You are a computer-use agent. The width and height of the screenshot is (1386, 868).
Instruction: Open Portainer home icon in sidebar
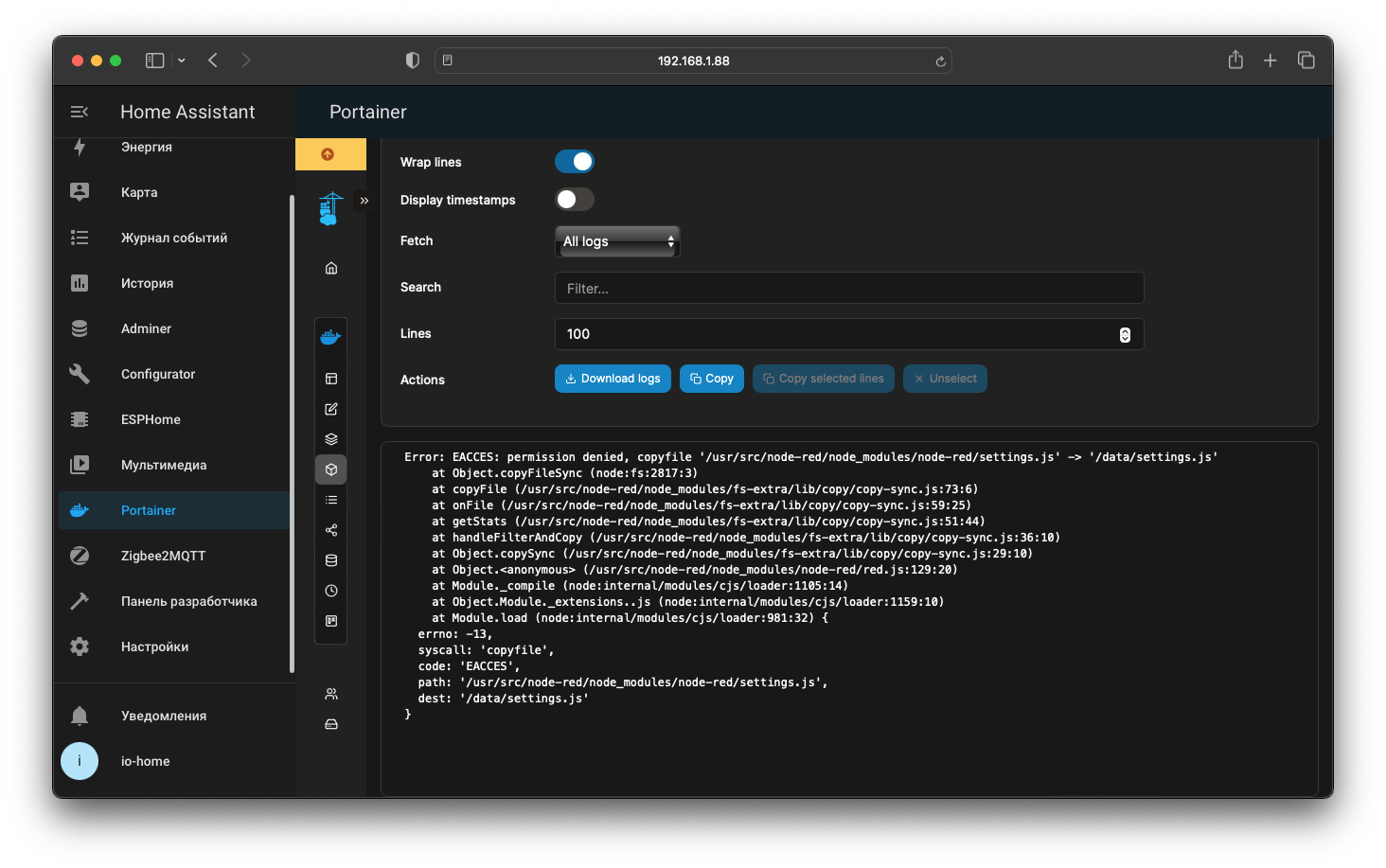click(x=331, y=268)
